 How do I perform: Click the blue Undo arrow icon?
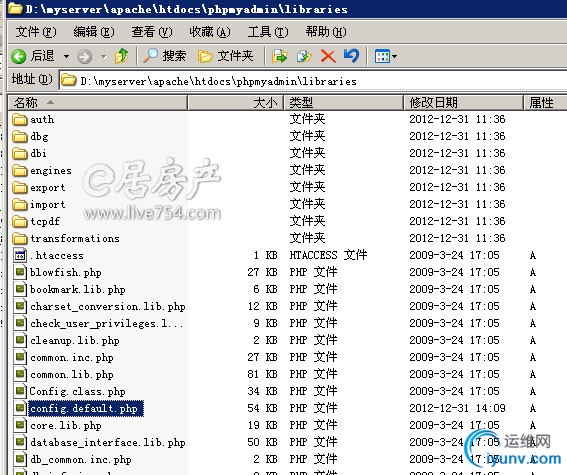tap(351, 56)
